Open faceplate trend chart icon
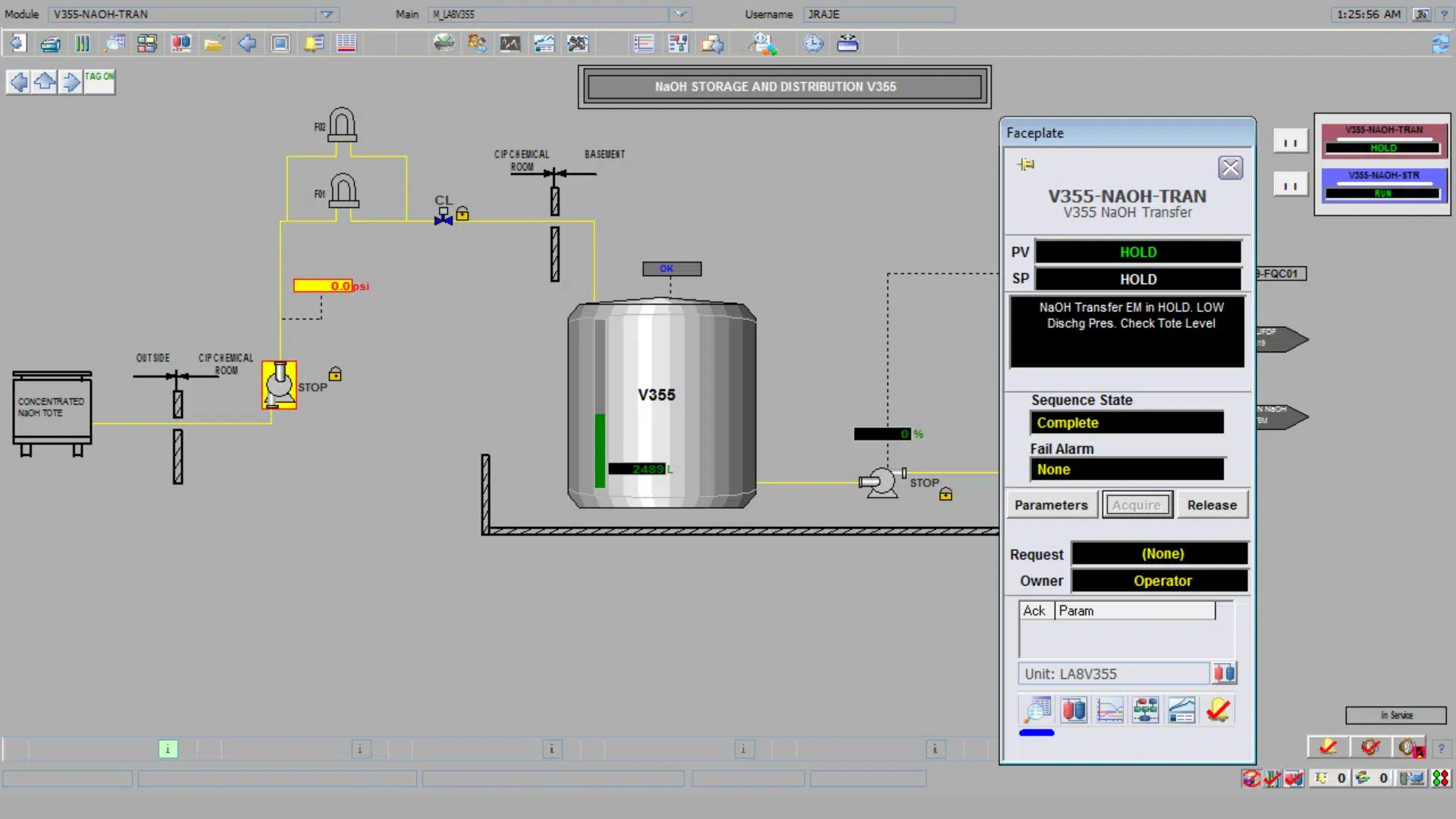1456x819 pixels. [1109, 711]
